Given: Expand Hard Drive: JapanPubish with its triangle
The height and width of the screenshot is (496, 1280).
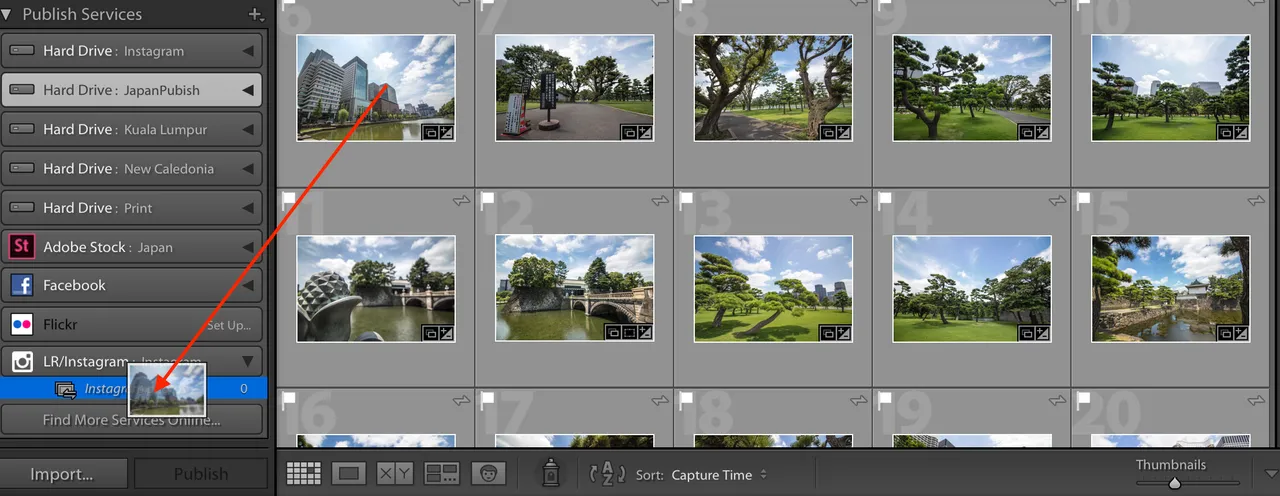Looking at the screenshot, I should click(248, 90).
